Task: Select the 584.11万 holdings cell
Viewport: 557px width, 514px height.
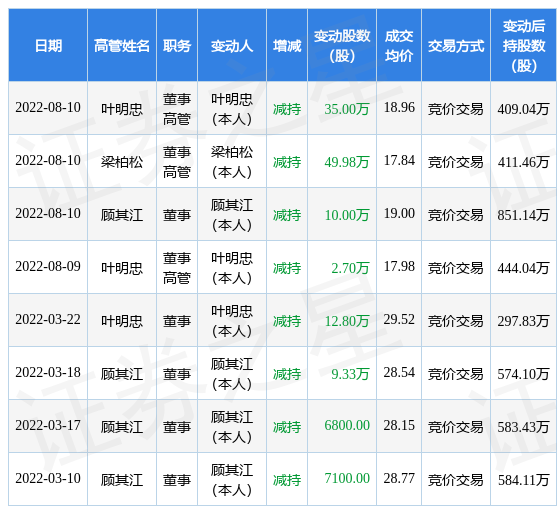Action: 524,480
